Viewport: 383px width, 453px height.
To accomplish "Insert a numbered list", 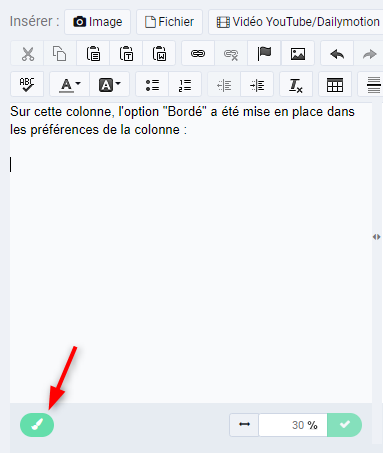I will pos(185,84).
